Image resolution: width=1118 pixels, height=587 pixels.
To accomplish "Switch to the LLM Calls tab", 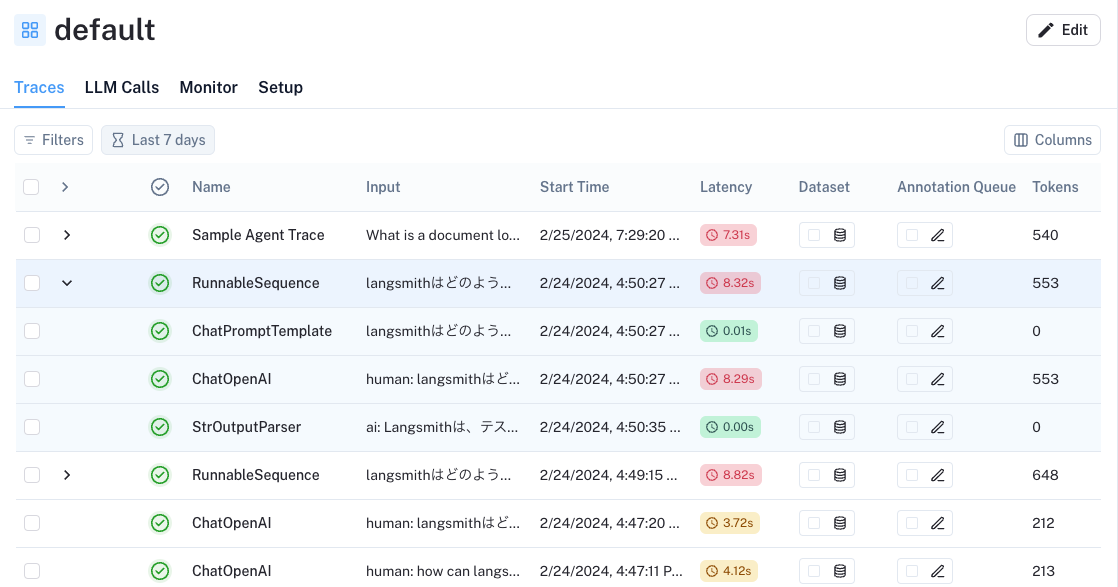I will pyautogui.click(x=122, y=88).
